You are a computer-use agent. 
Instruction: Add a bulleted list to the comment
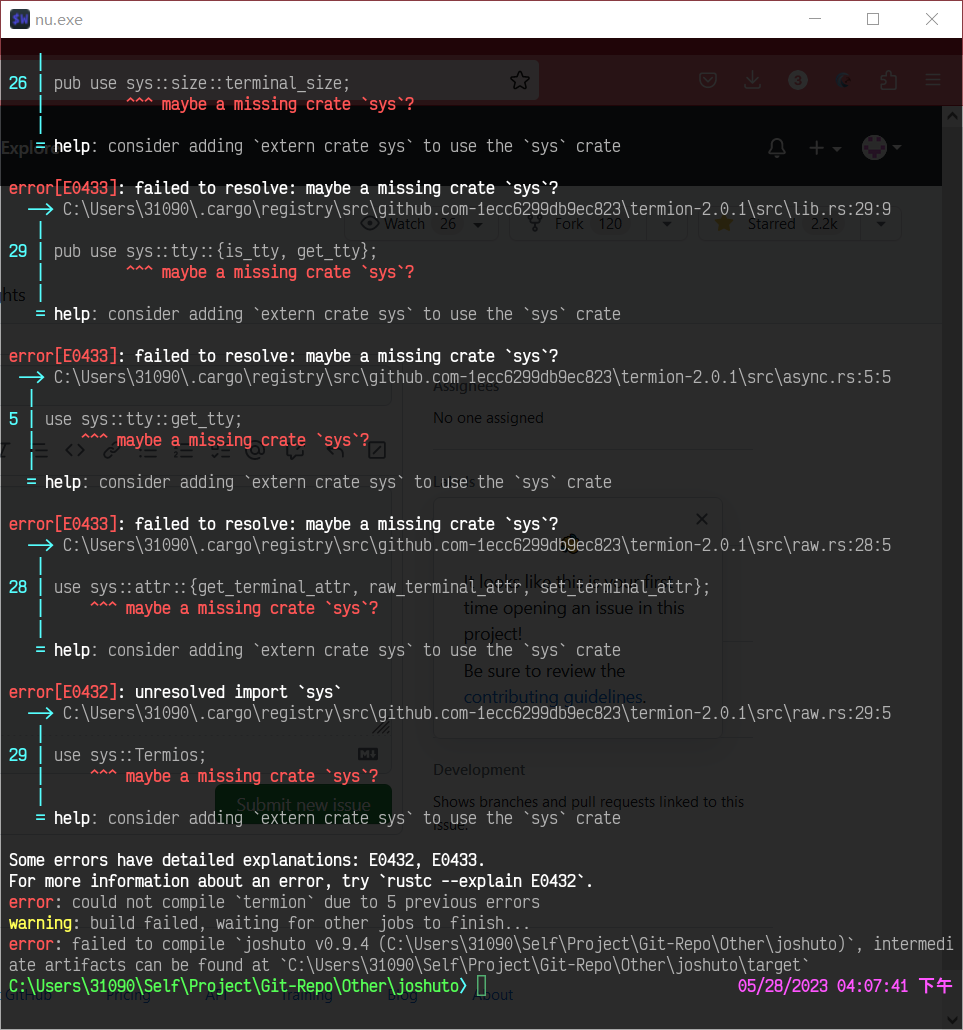click(148, 450)
